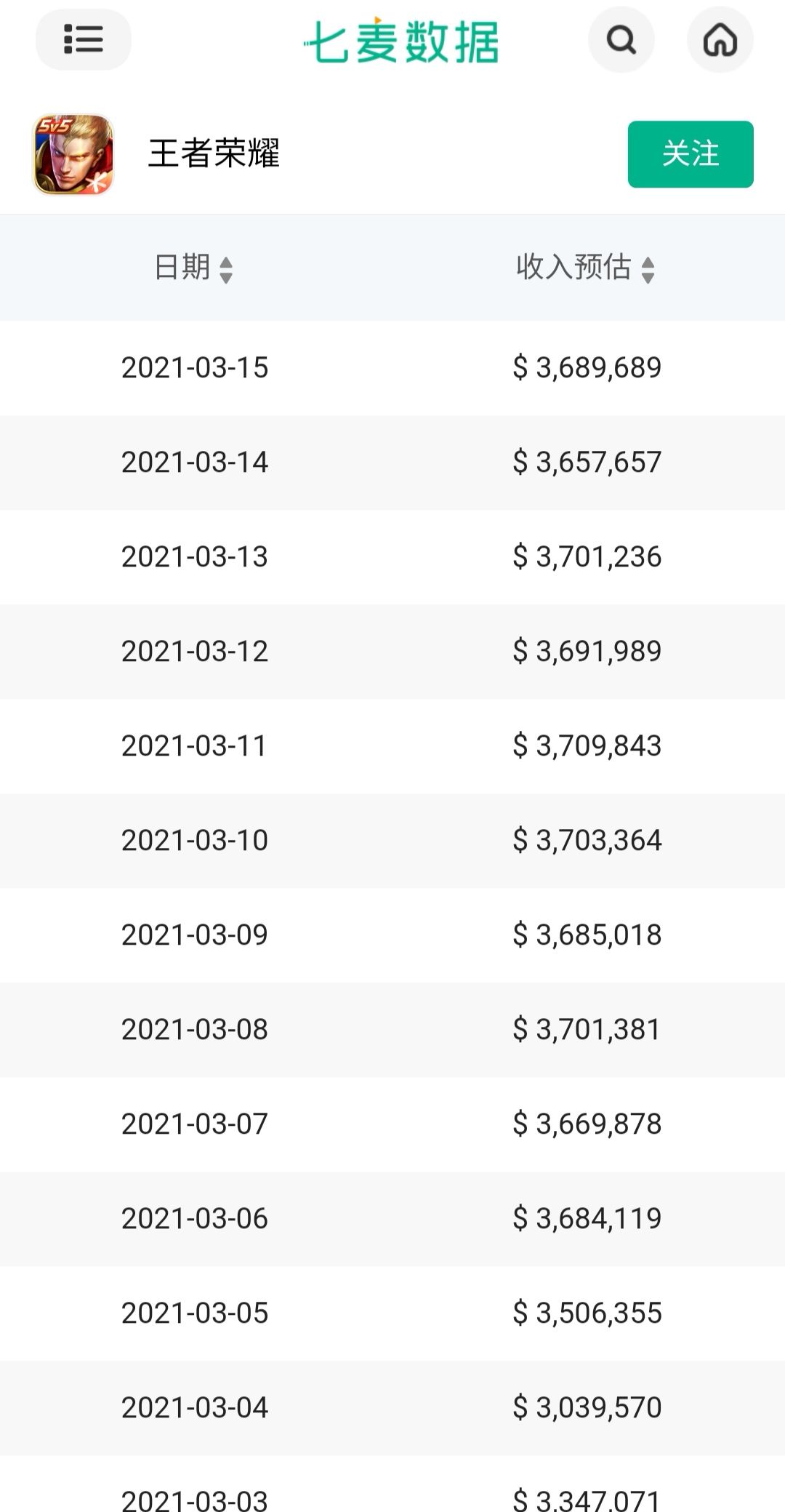Click revenue value $ 3,506,355
This screenshot has width=785, height=1512.
(x=587, y=1313)
